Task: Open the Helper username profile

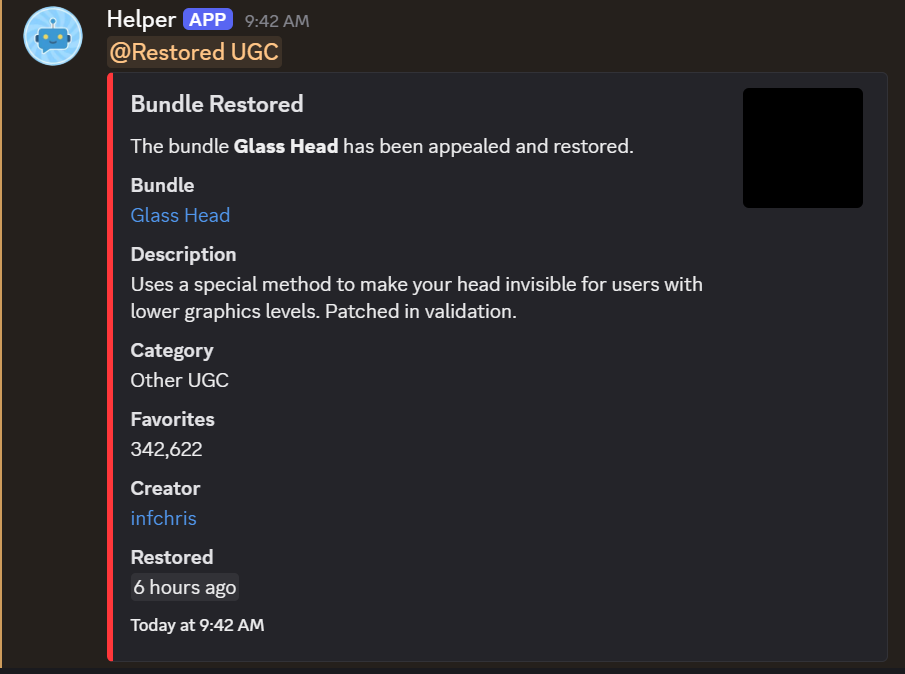Action: (x=141, y=20)
